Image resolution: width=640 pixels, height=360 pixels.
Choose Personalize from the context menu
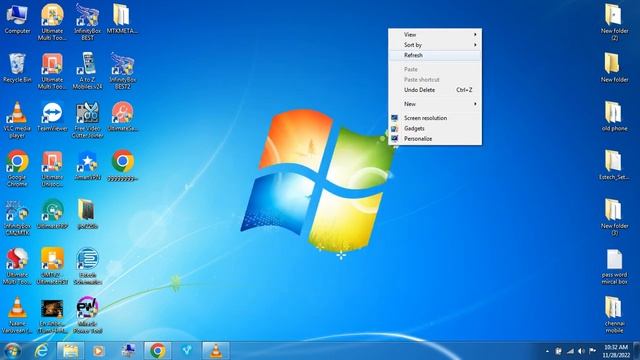pos(435,139)
